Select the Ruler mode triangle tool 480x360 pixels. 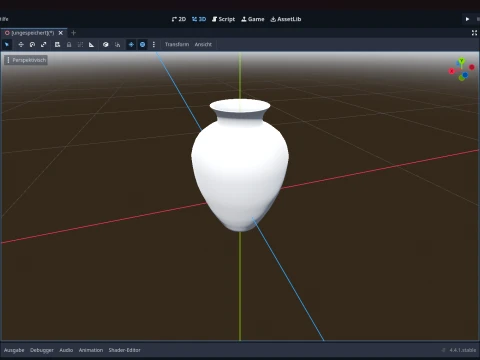(91, 44)
